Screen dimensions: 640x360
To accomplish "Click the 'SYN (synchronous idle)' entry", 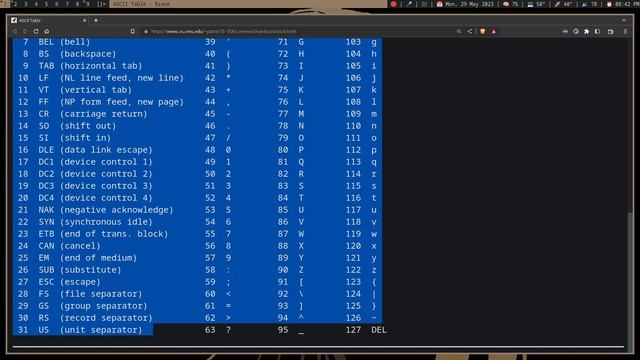I will 96,222.
